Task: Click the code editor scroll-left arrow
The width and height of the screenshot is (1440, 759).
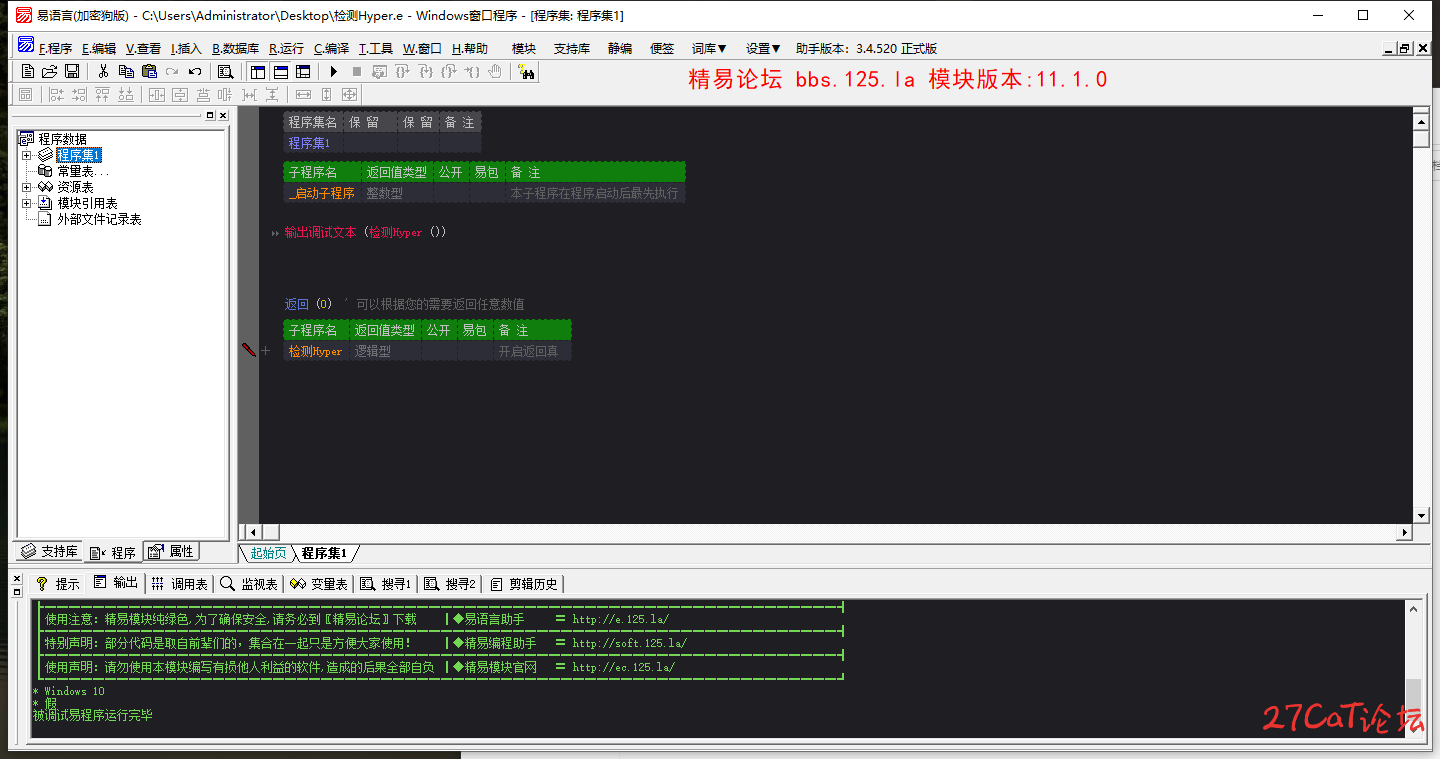Action: (x=252, y=532)
